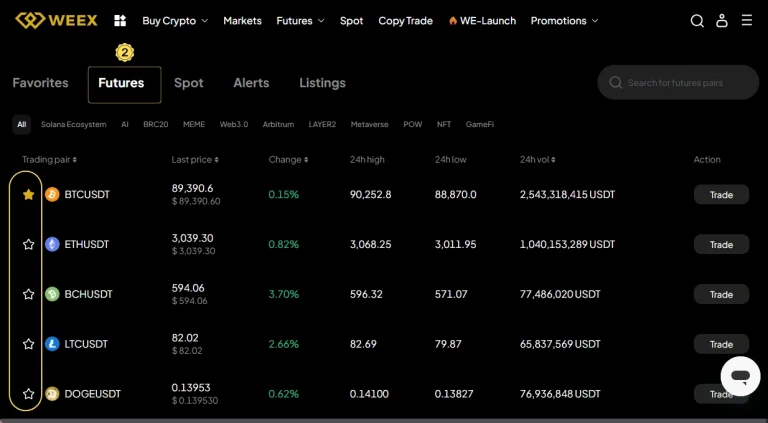Filter by Arbitrum category
This screenshot has width=768, height=423.
pyautogui.click(x=278, y=124)
